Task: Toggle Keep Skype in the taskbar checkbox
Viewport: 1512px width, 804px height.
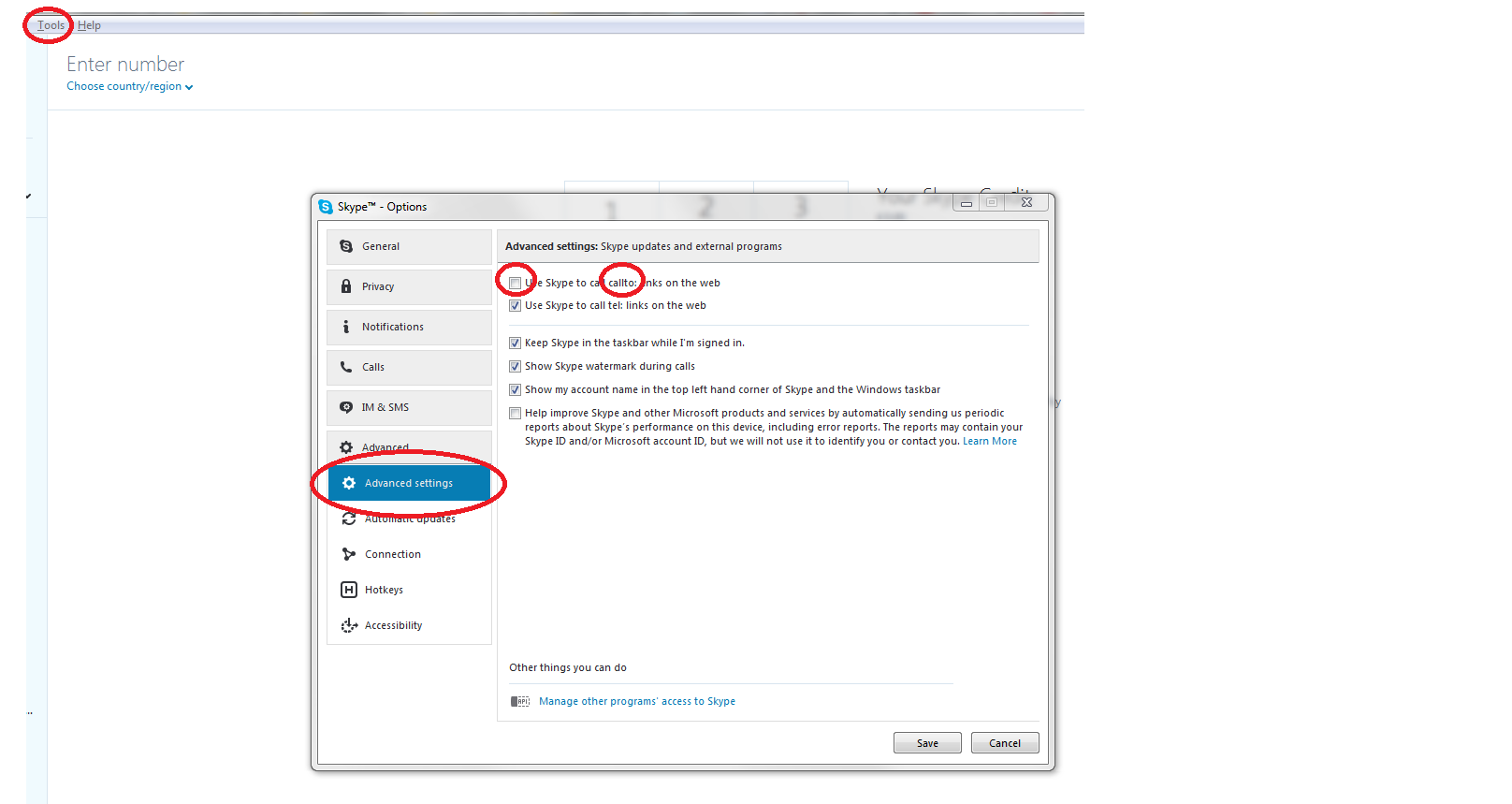Action: [515, 343]
